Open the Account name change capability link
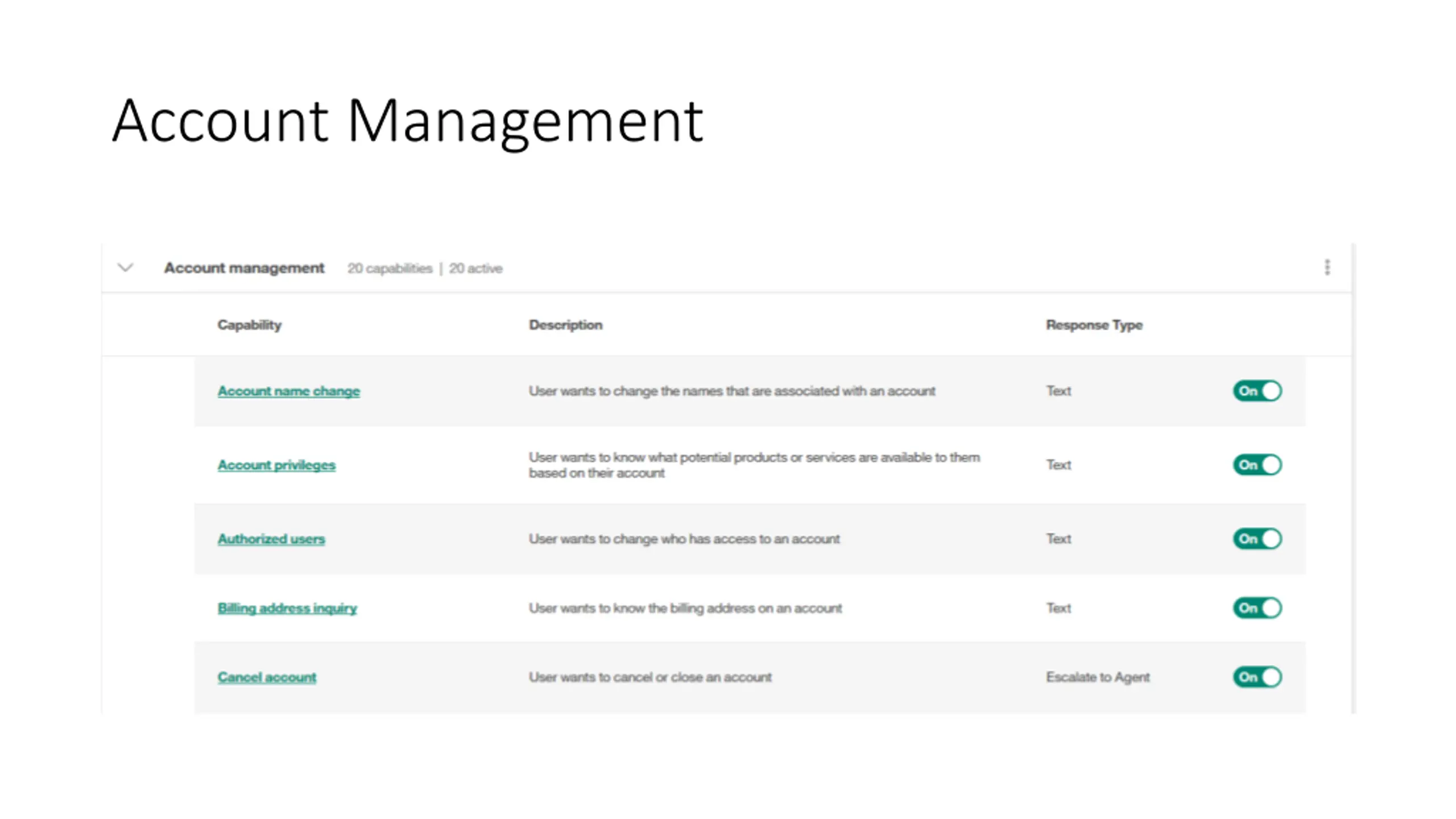Viewport: 1456px width, 819px height. [288, 391]
